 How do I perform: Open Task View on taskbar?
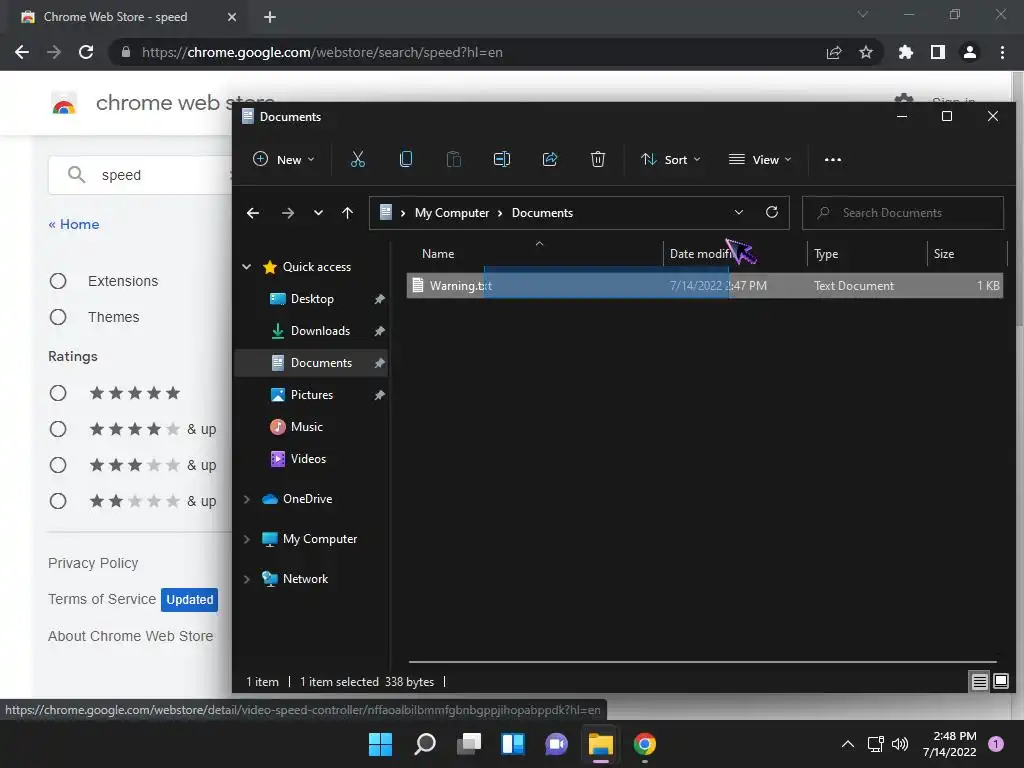click(469, 744)
